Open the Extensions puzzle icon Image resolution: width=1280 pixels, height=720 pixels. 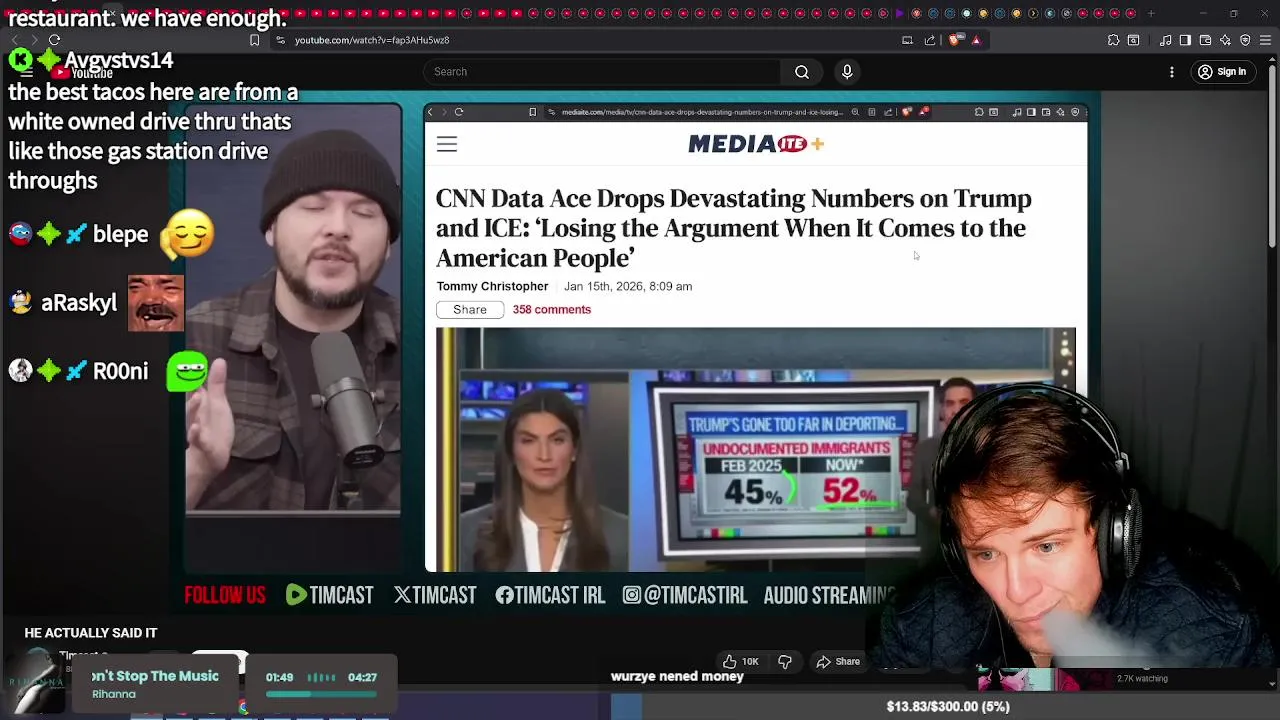pos(1113,40)
